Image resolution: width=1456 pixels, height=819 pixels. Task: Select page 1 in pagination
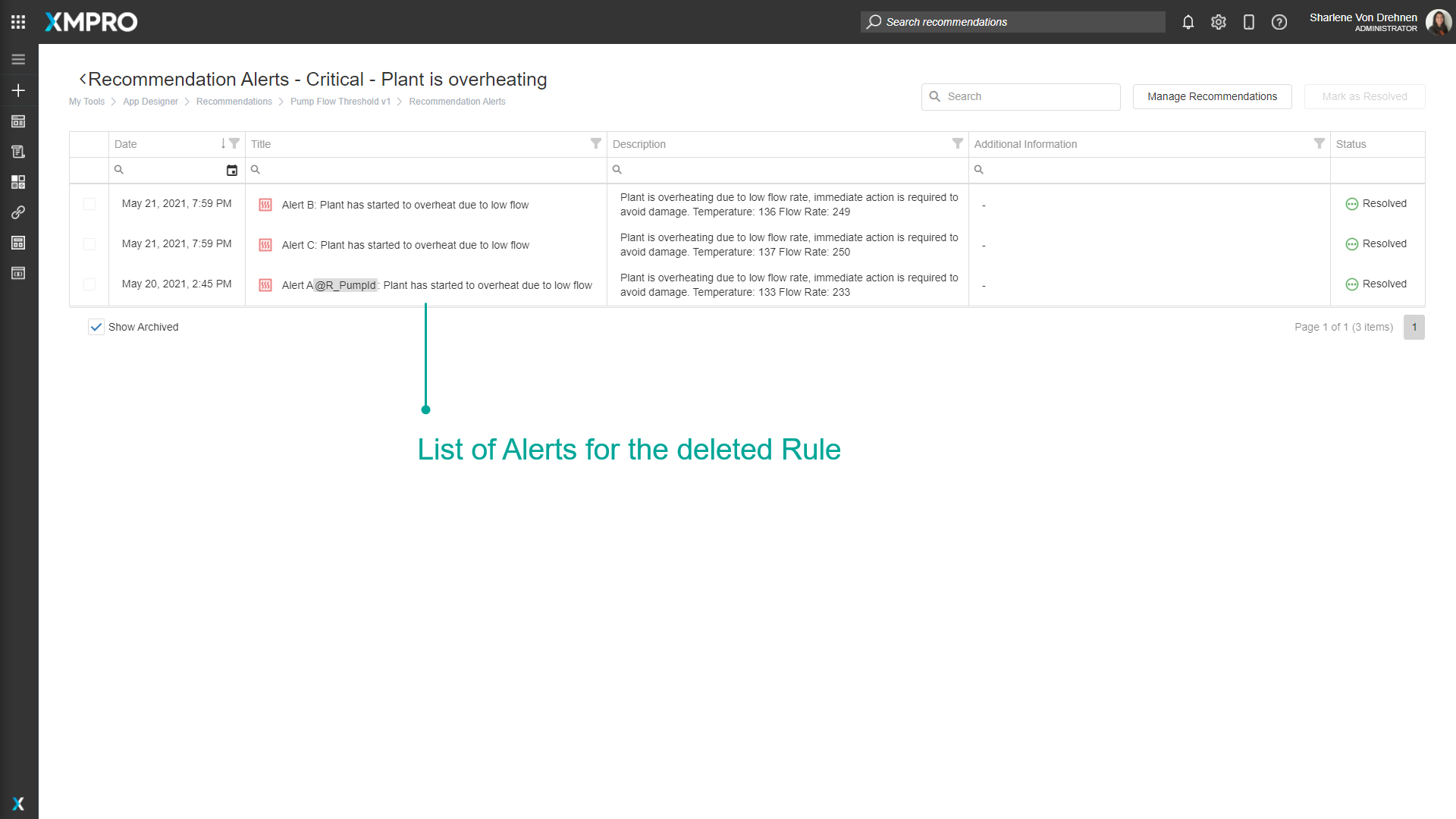coord(1414,327)
